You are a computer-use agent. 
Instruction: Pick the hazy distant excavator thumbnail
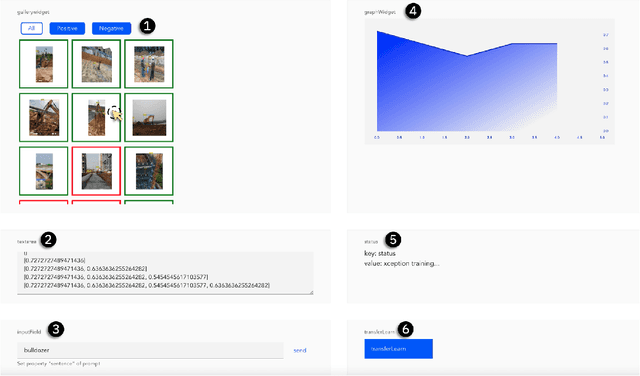(149, 118)
